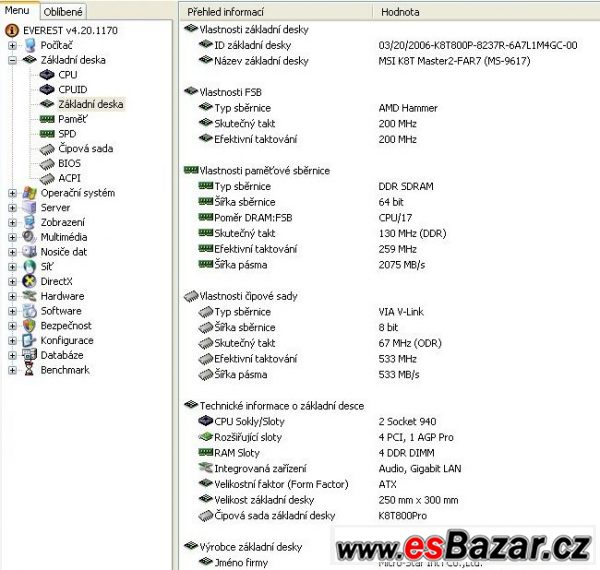Screen dimensions: 600x570
Task: Click the Rozšiřující sloty row
Action: 326,437
